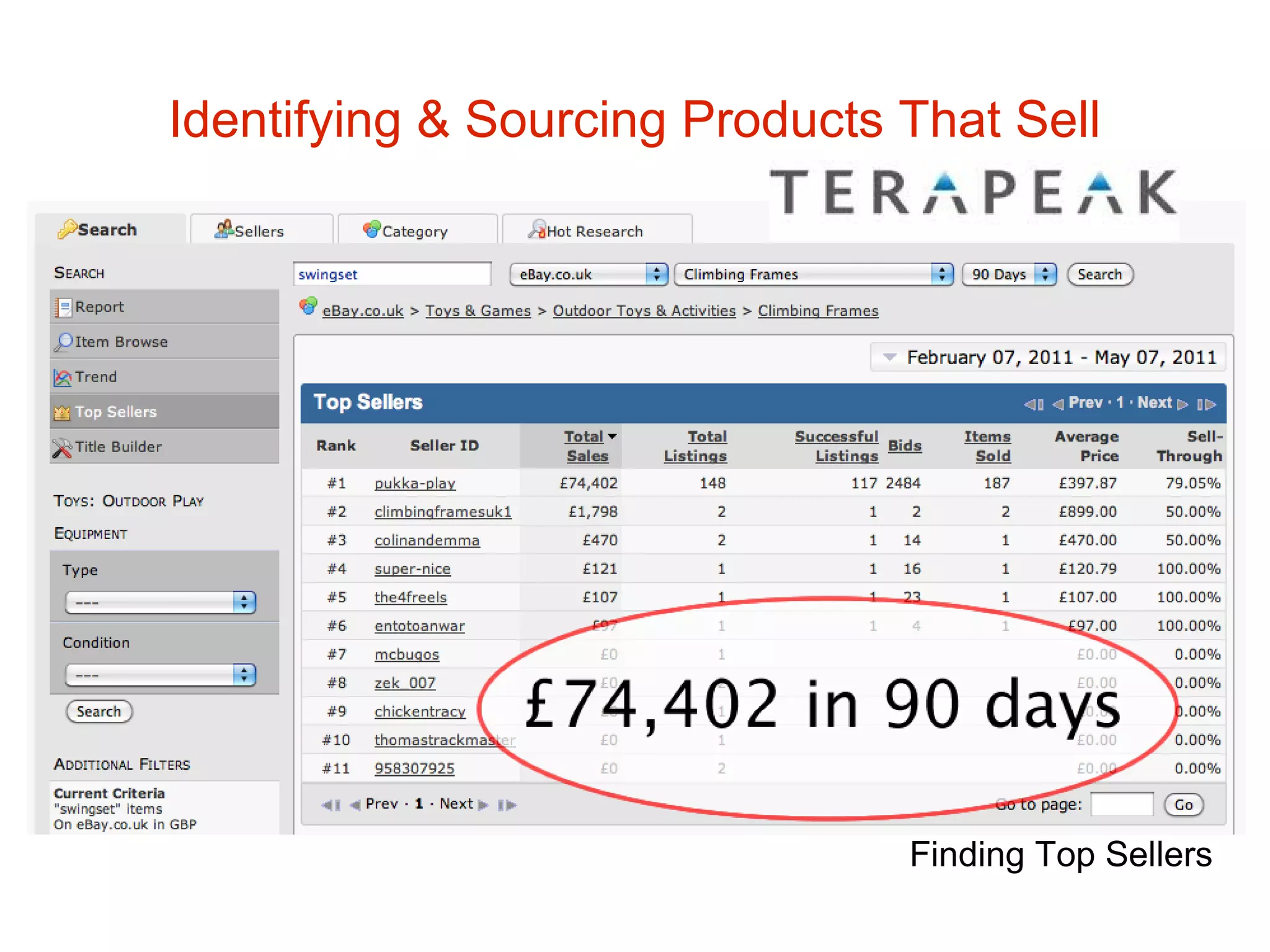1270x952 pixels.
Task: Open Item Browse in sidebar
Action: [164, 342]
